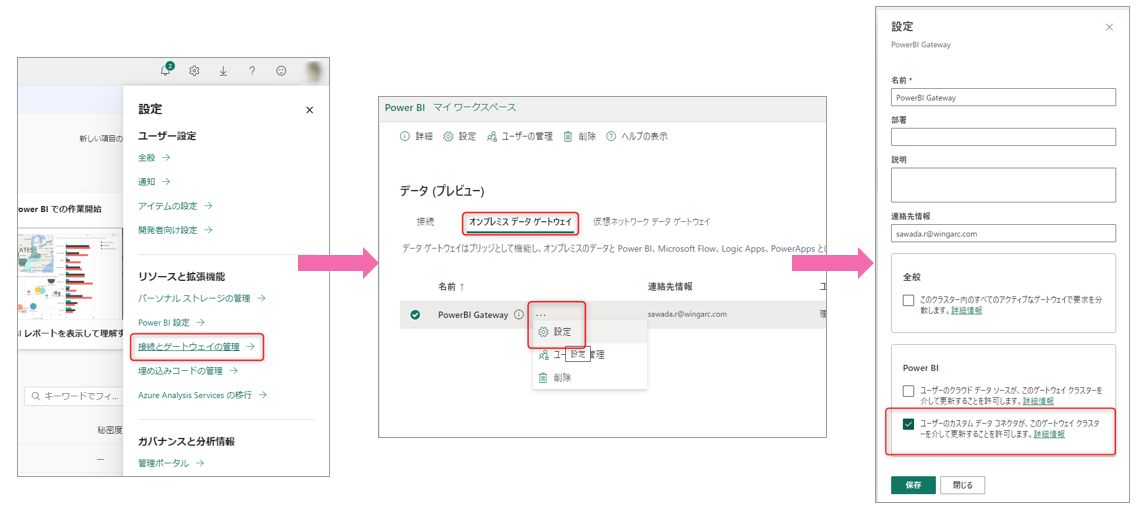Click info icon beside PowerBI Gateway name
The image size is (1147, 518).
519,315
